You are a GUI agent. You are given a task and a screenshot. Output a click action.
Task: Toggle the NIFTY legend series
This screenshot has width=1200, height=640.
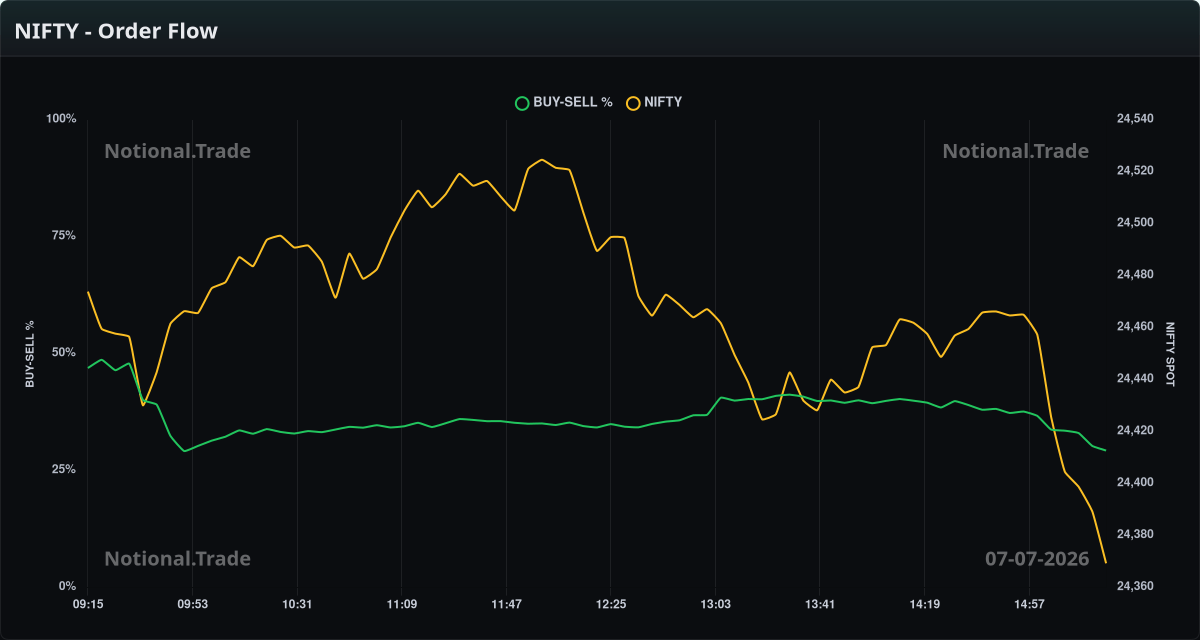tap(654, 102)
